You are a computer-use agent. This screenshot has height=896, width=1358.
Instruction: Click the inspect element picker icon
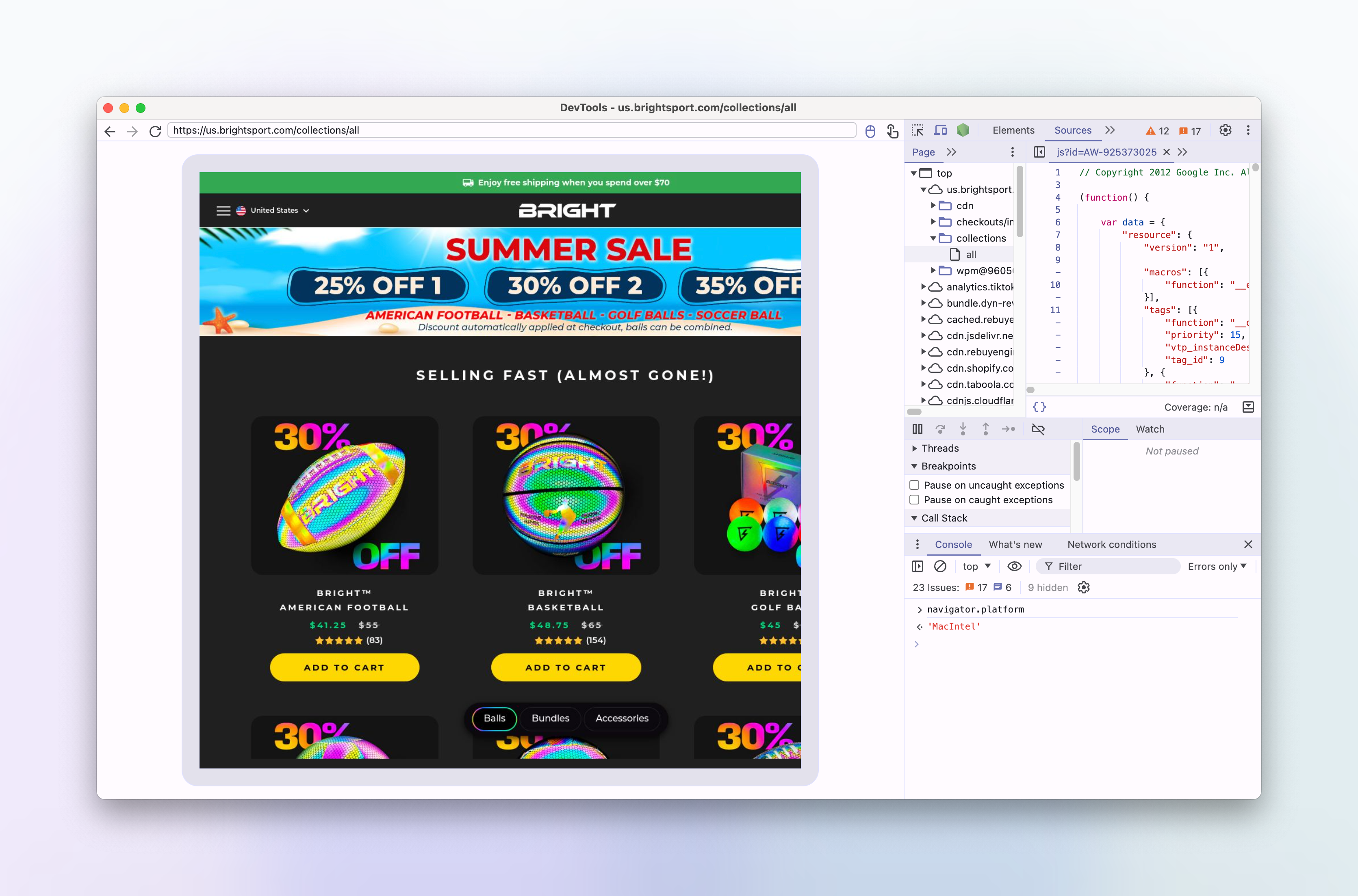click(x=918, y=130)
